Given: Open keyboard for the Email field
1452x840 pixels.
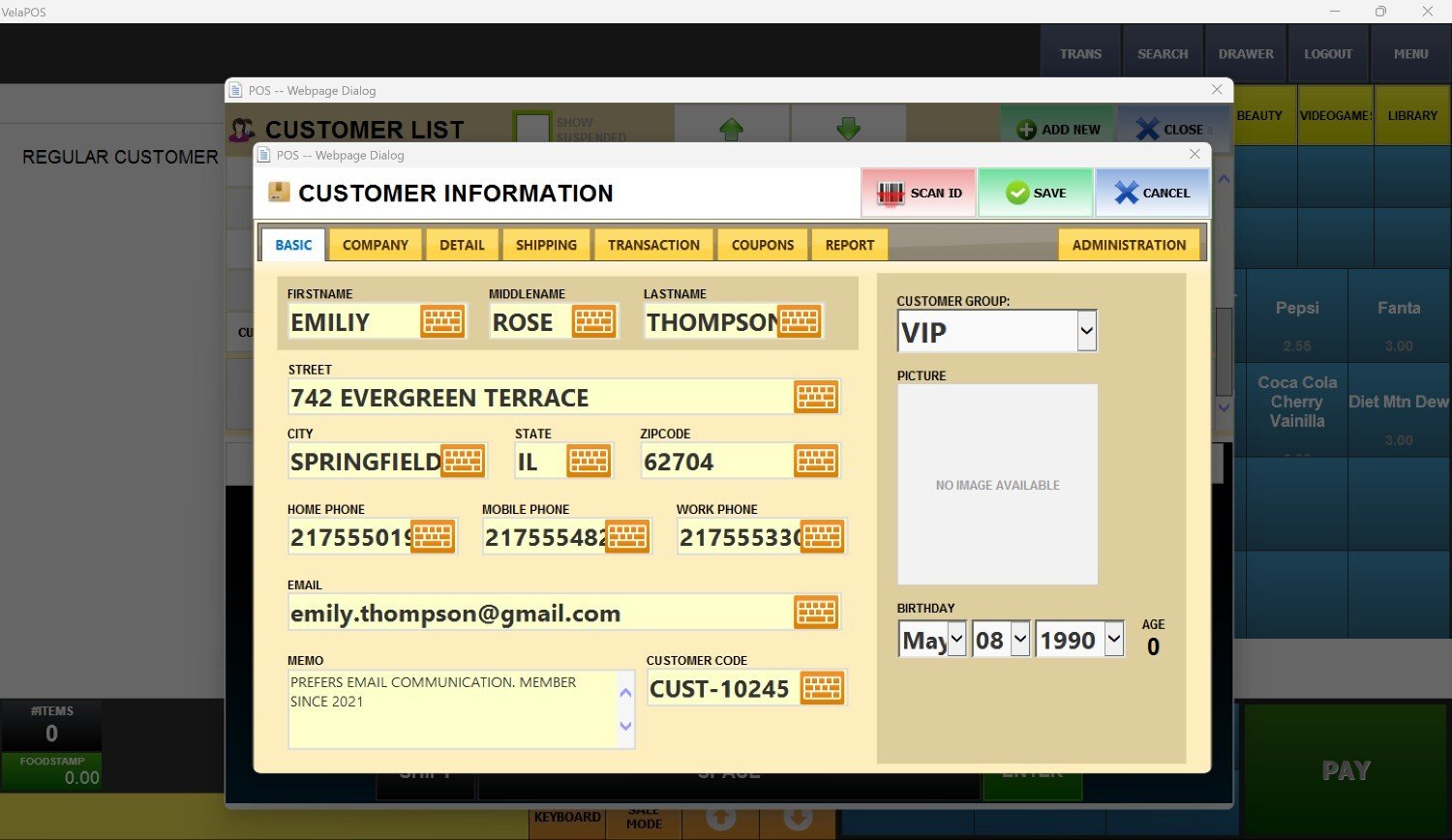Looking at the screenshot, I should pyautogui.click(x=815, y=613).
